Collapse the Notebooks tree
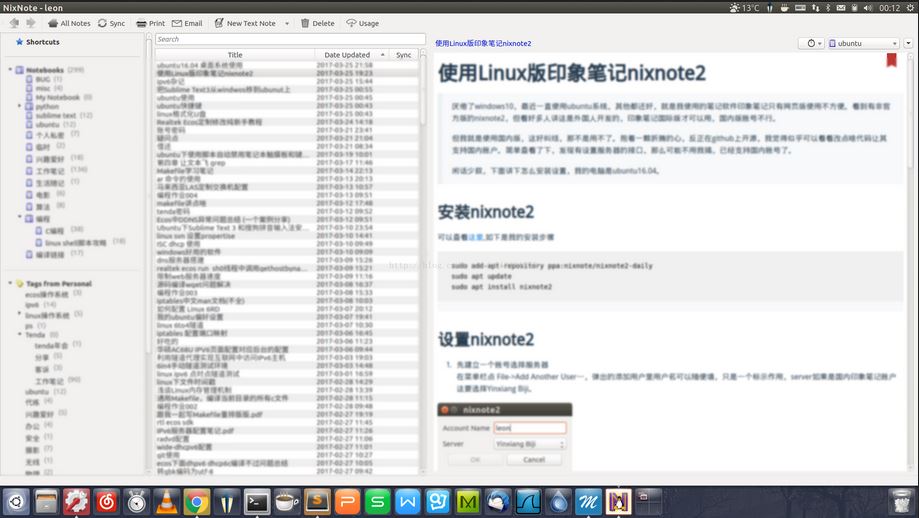The width and height of the screenshot is (919, 518). (x=10, y=70)
